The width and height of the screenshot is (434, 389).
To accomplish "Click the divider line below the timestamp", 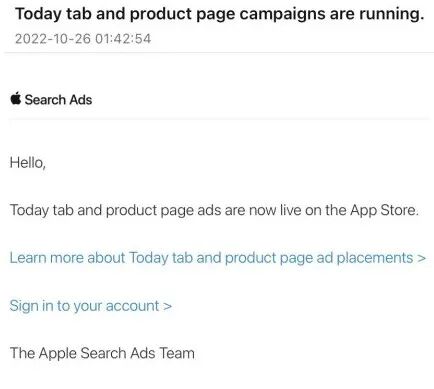I will [x=219, y=52].
